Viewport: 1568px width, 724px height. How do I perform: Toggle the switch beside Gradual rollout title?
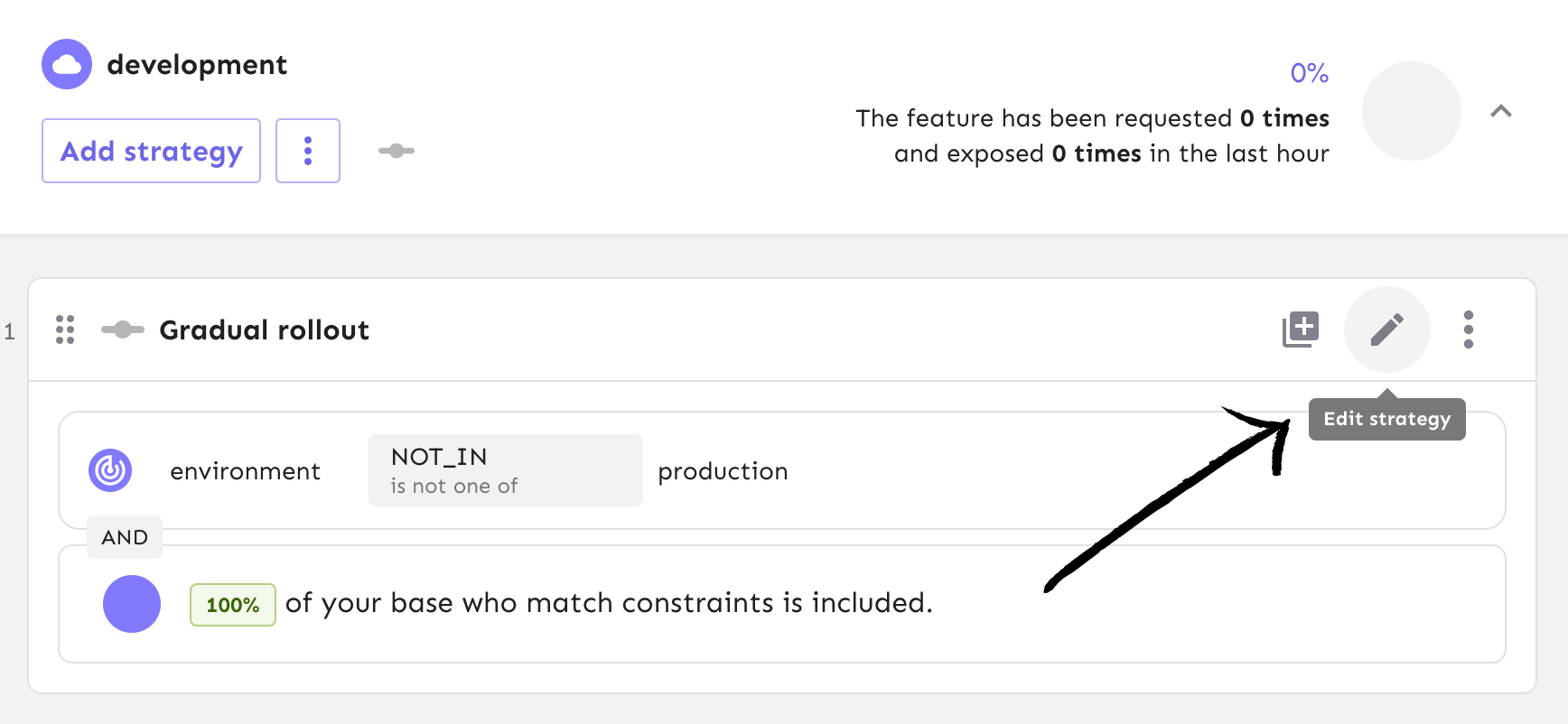click(123, 330)
